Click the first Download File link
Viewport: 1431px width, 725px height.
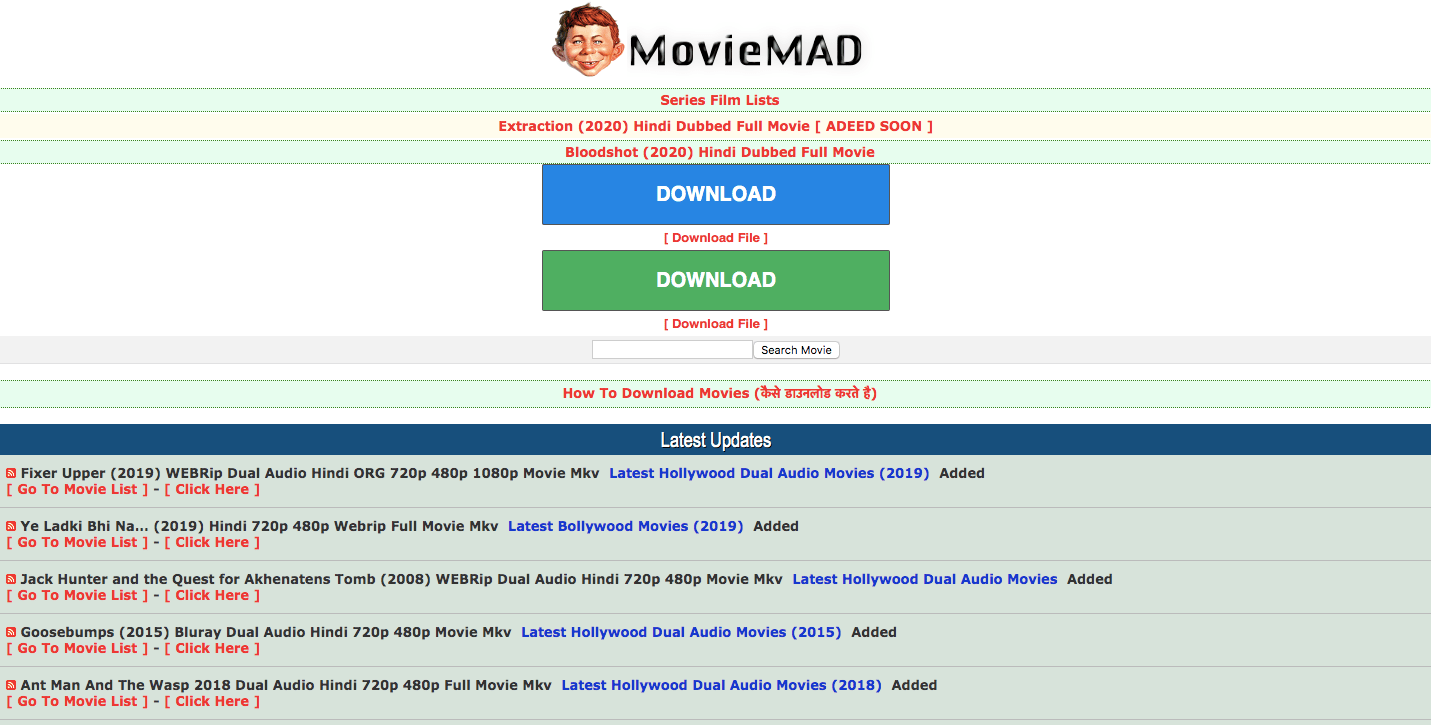point(715,237)
